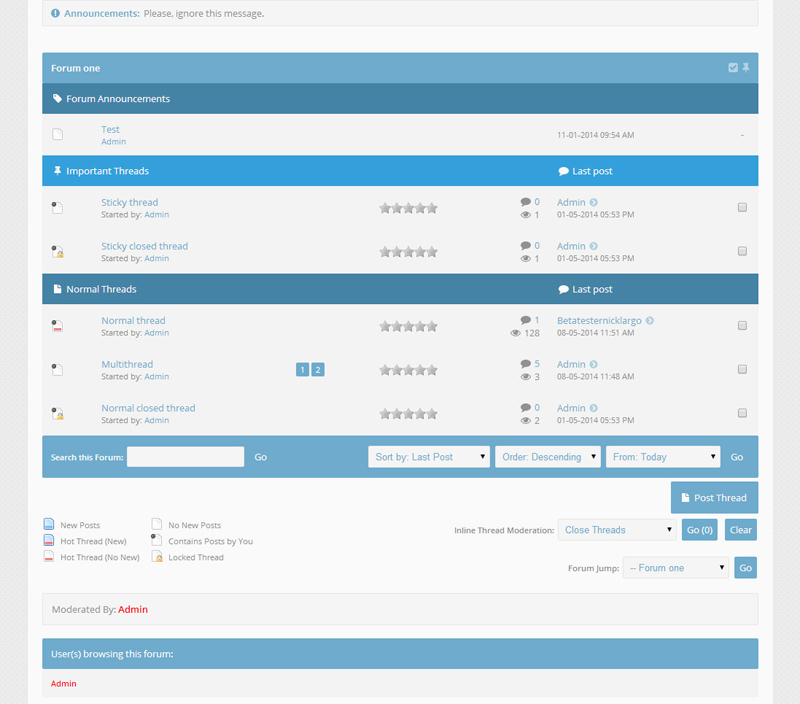This screenshot has width=800, height=704.
Task: Tick the checkbox for Sticky thread
Action: coord(742,207)
